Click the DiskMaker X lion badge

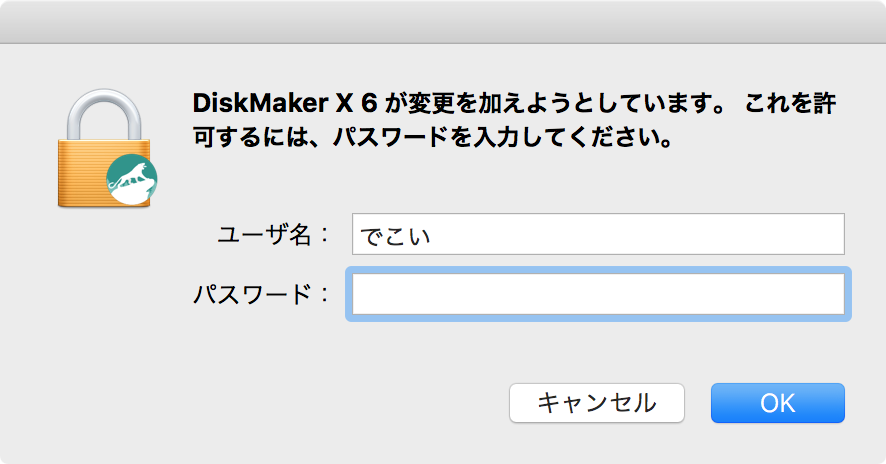(x=132, y=179)
